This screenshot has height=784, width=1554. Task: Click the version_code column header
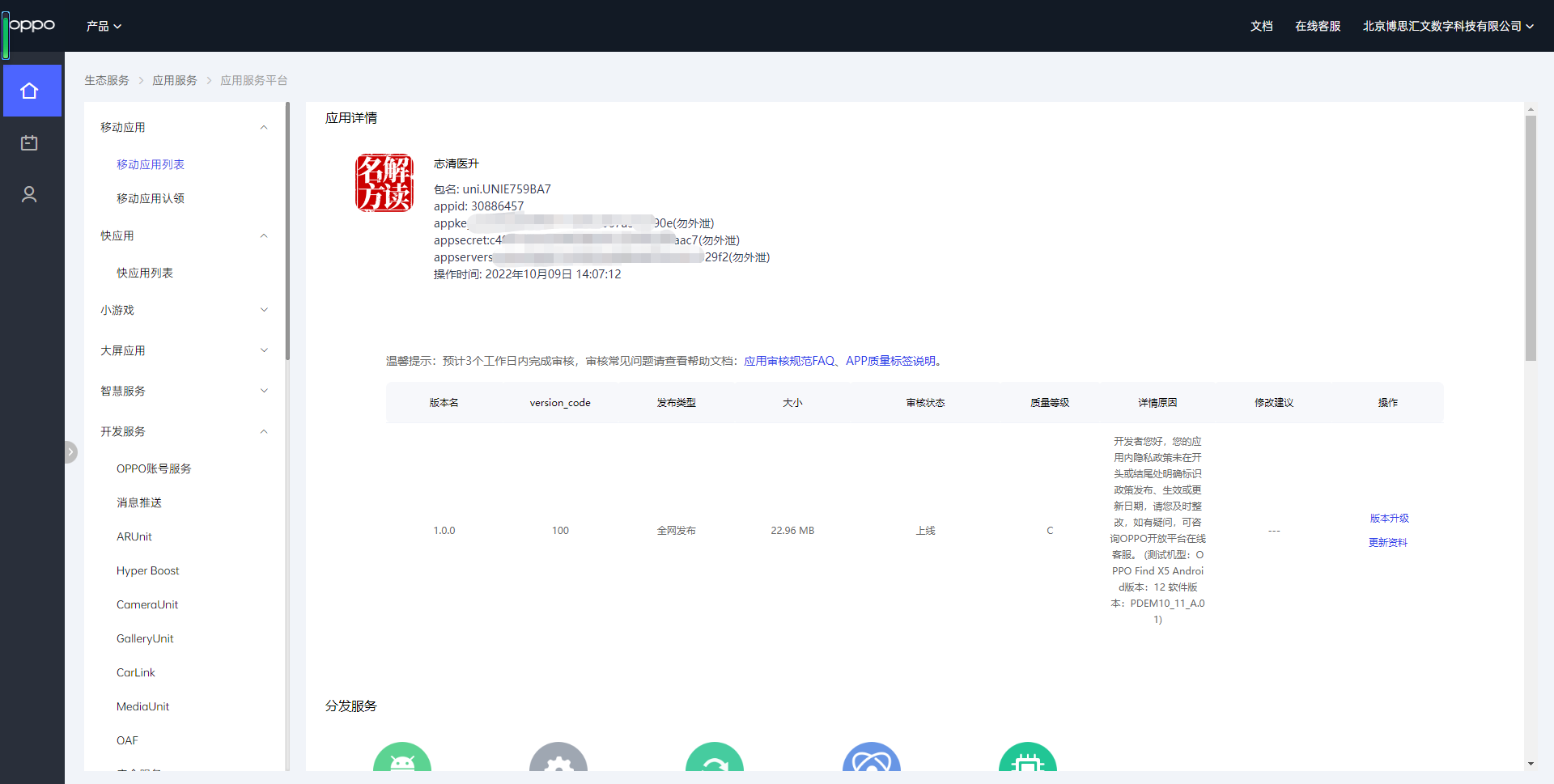click(560, 402)
